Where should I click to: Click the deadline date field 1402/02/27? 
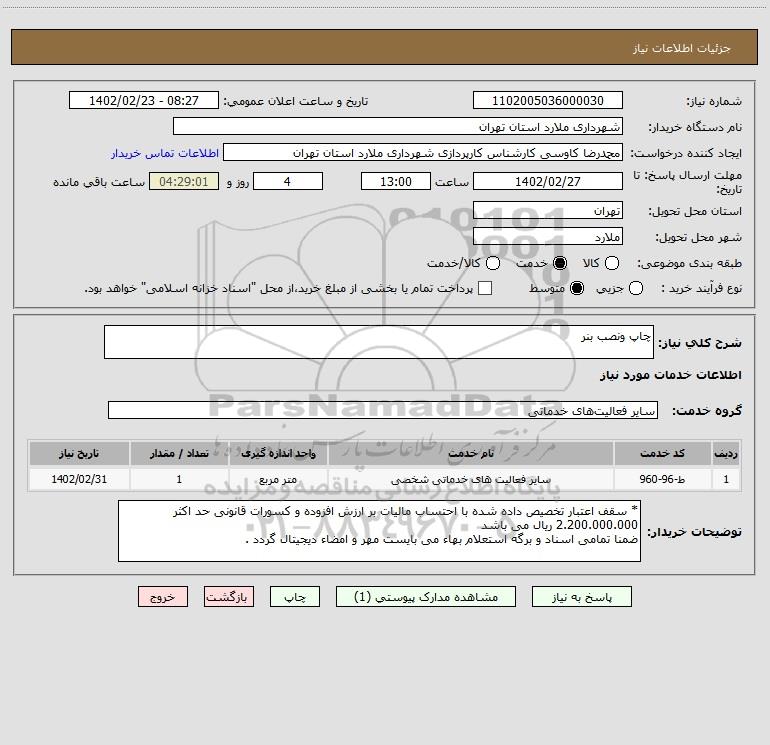click(x=548, y=181)
